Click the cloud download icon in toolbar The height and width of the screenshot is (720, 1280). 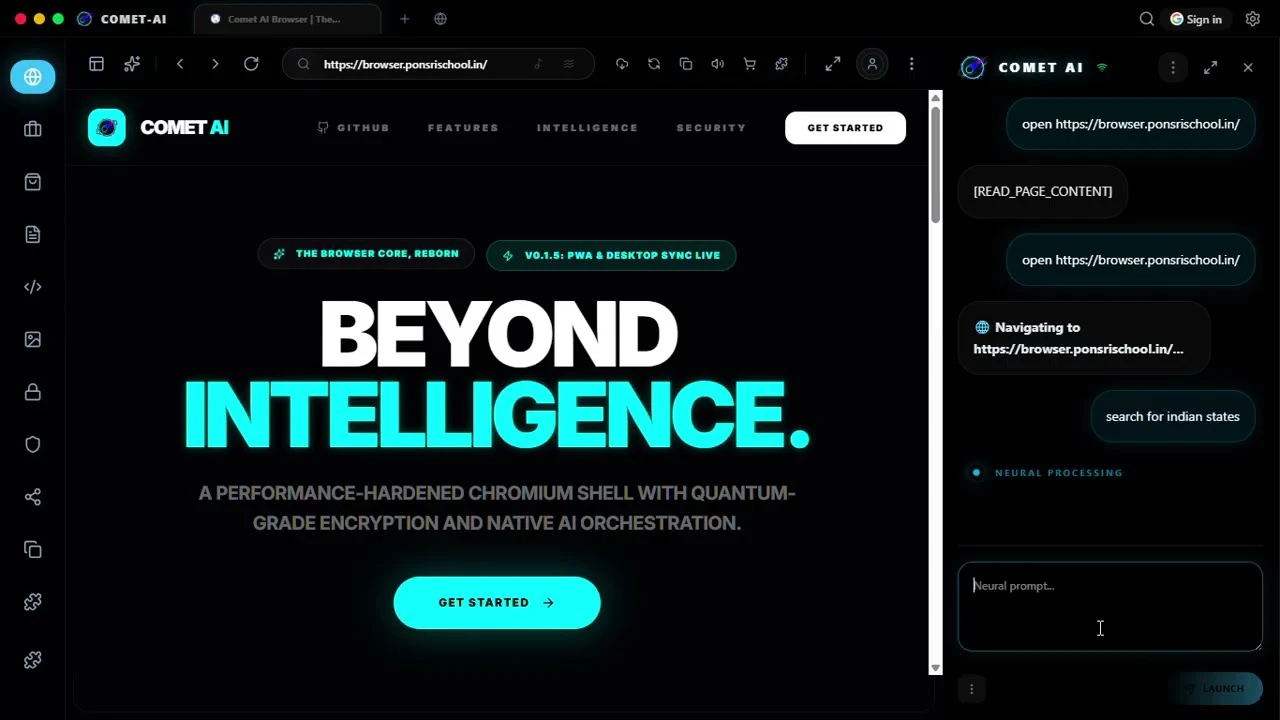point(622,64)
